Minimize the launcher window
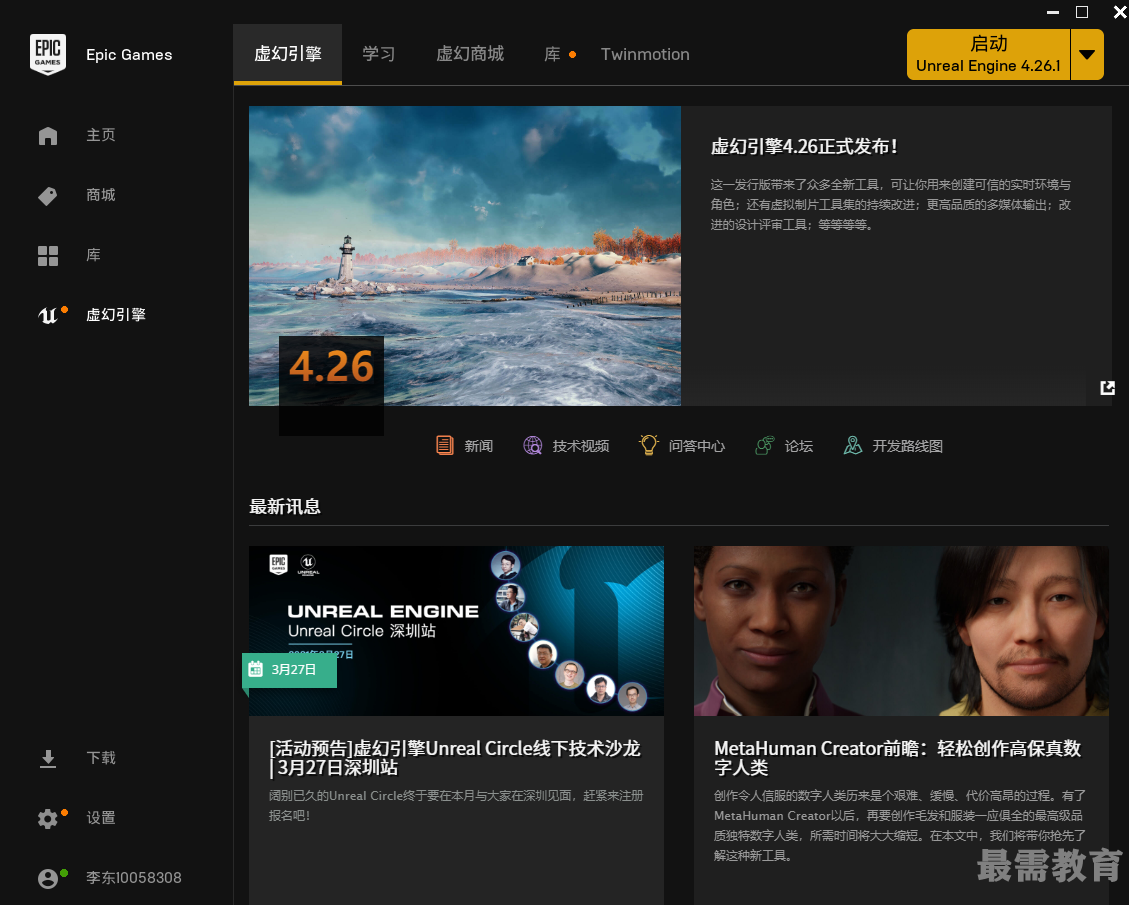This screenshot has height=905, width=1129. click(1053, 12)
